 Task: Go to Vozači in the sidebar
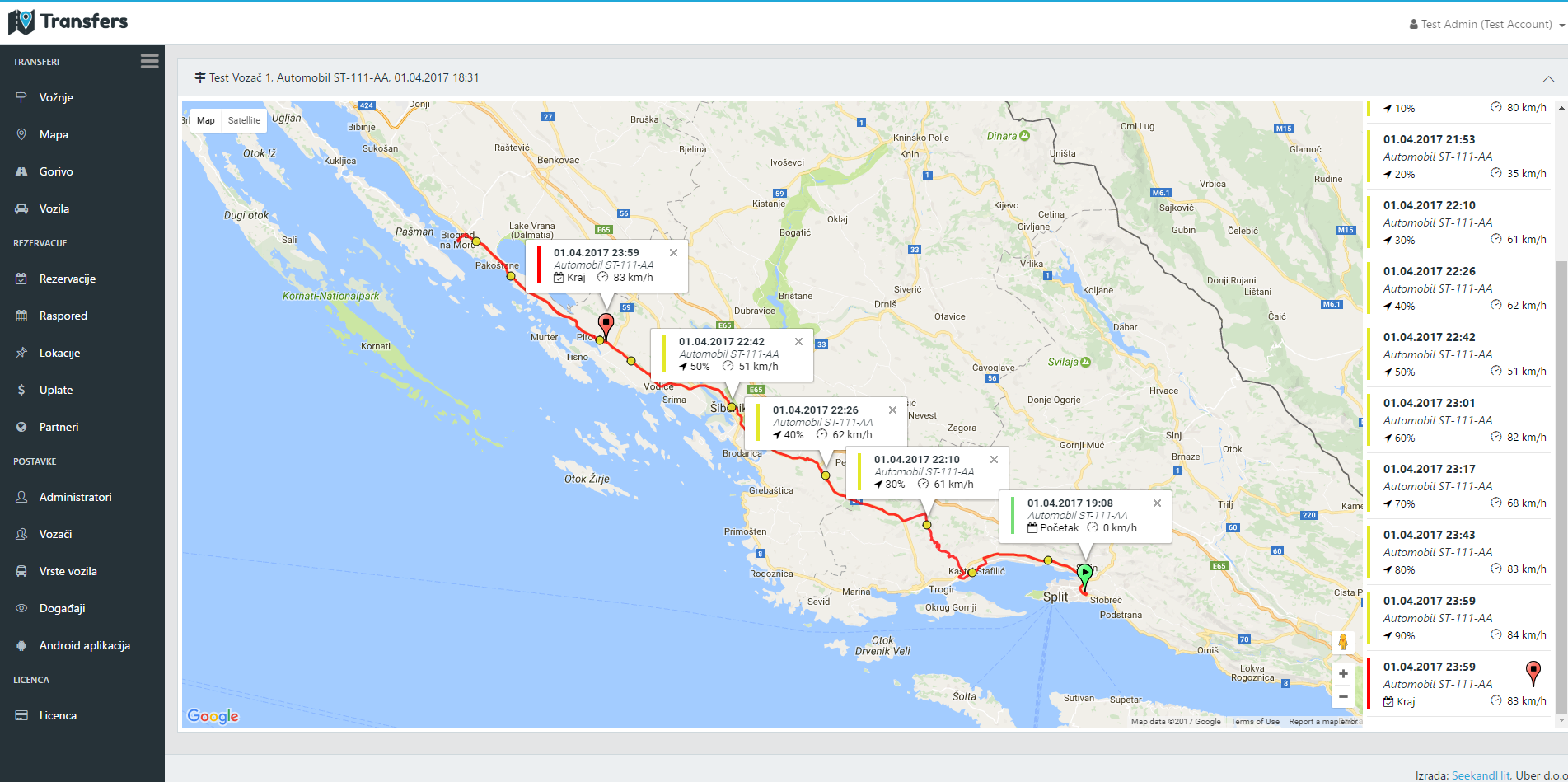(55, 534)
